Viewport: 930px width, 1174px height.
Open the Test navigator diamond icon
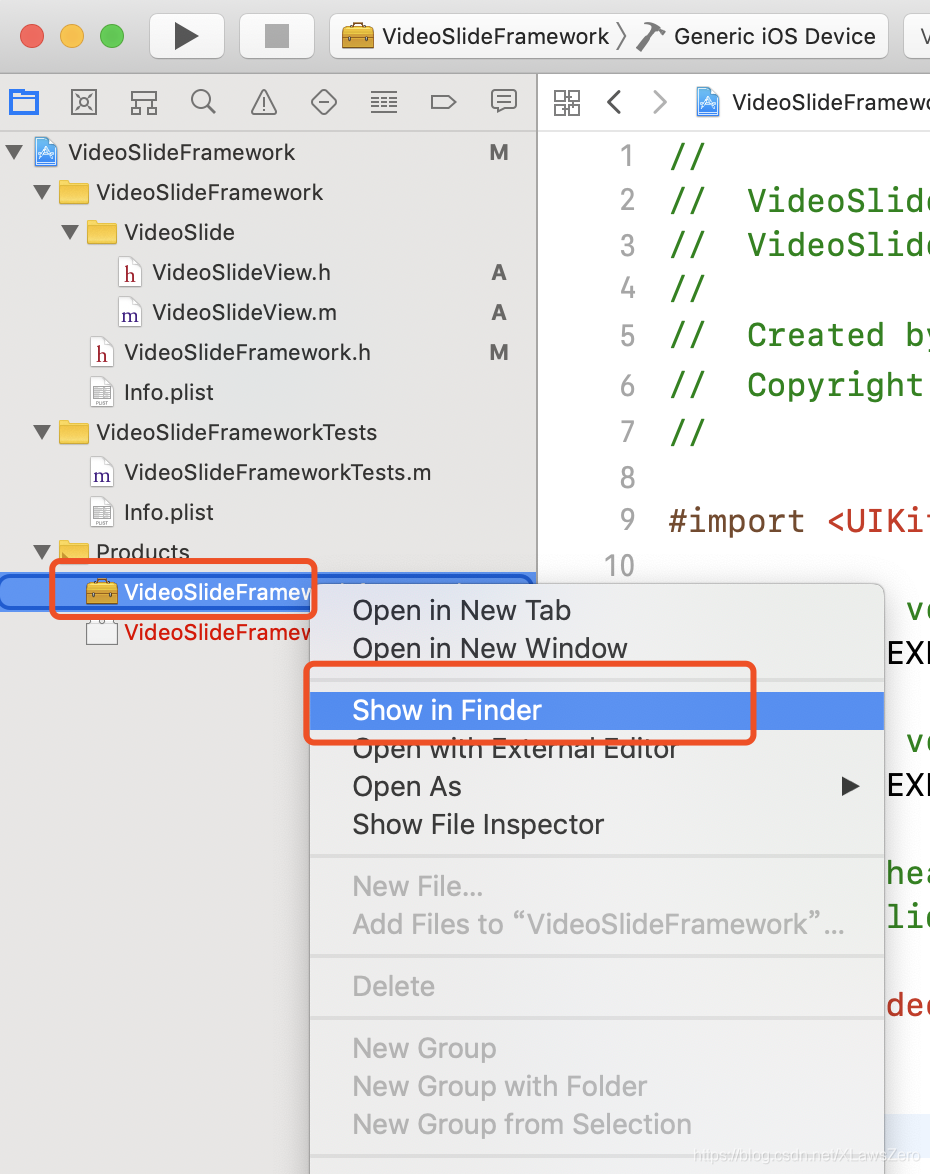[x=323, y=102]
